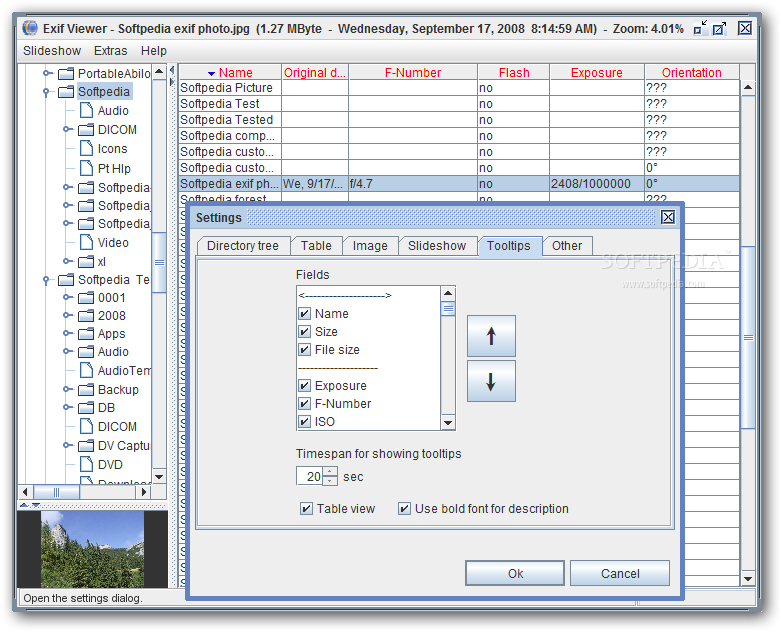This screenshot has width=782, height=632.
Task: Uncheck the Size field checkbox
Action: click(304, 332)
